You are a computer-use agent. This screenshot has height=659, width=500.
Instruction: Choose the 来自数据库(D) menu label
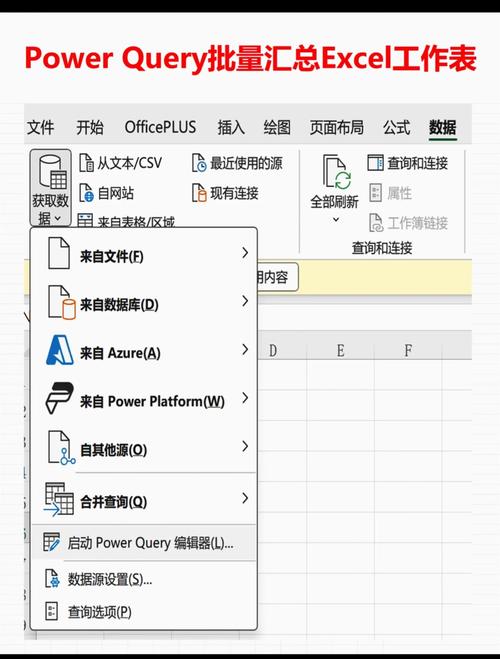[x=119, y=304]
